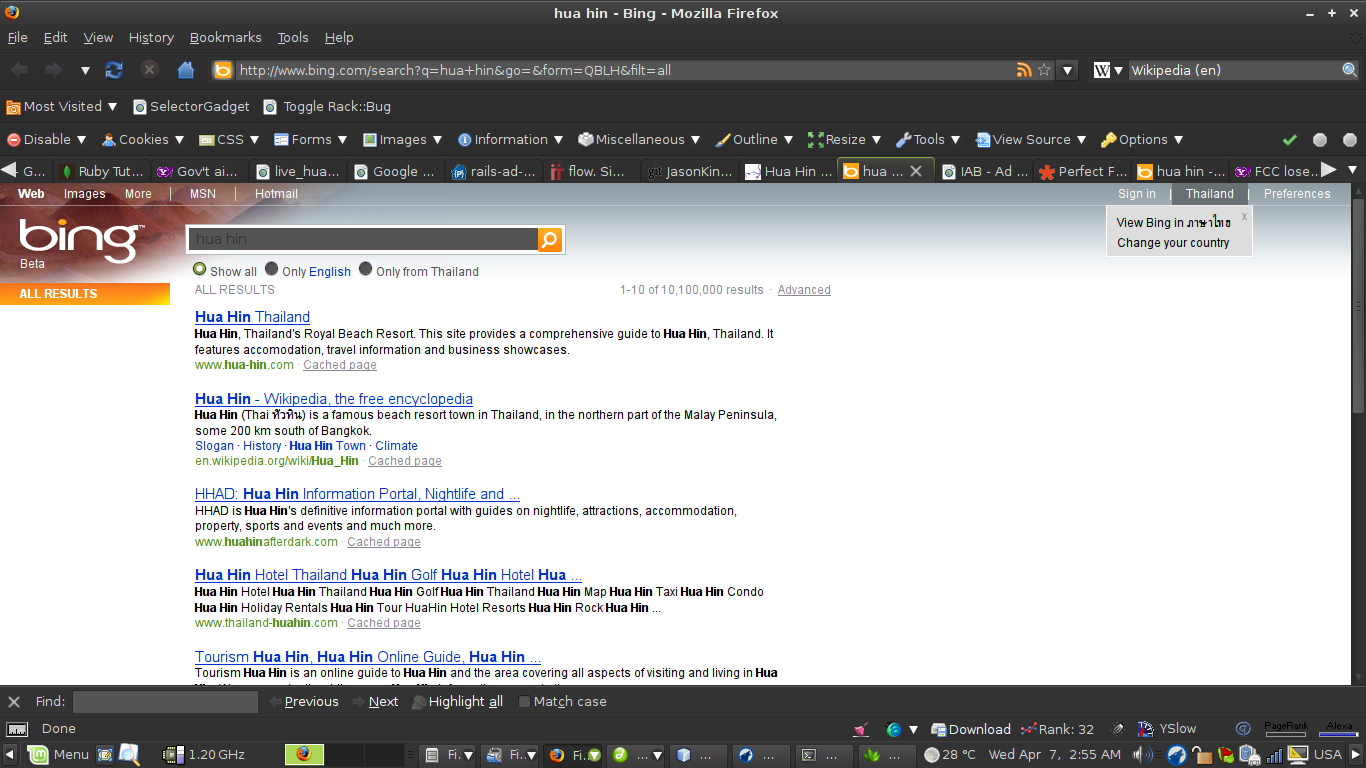The width and height of the screenshot is (1366, 768).
Task: Open the Disable dropdown menu
Action: click(47, 140)
